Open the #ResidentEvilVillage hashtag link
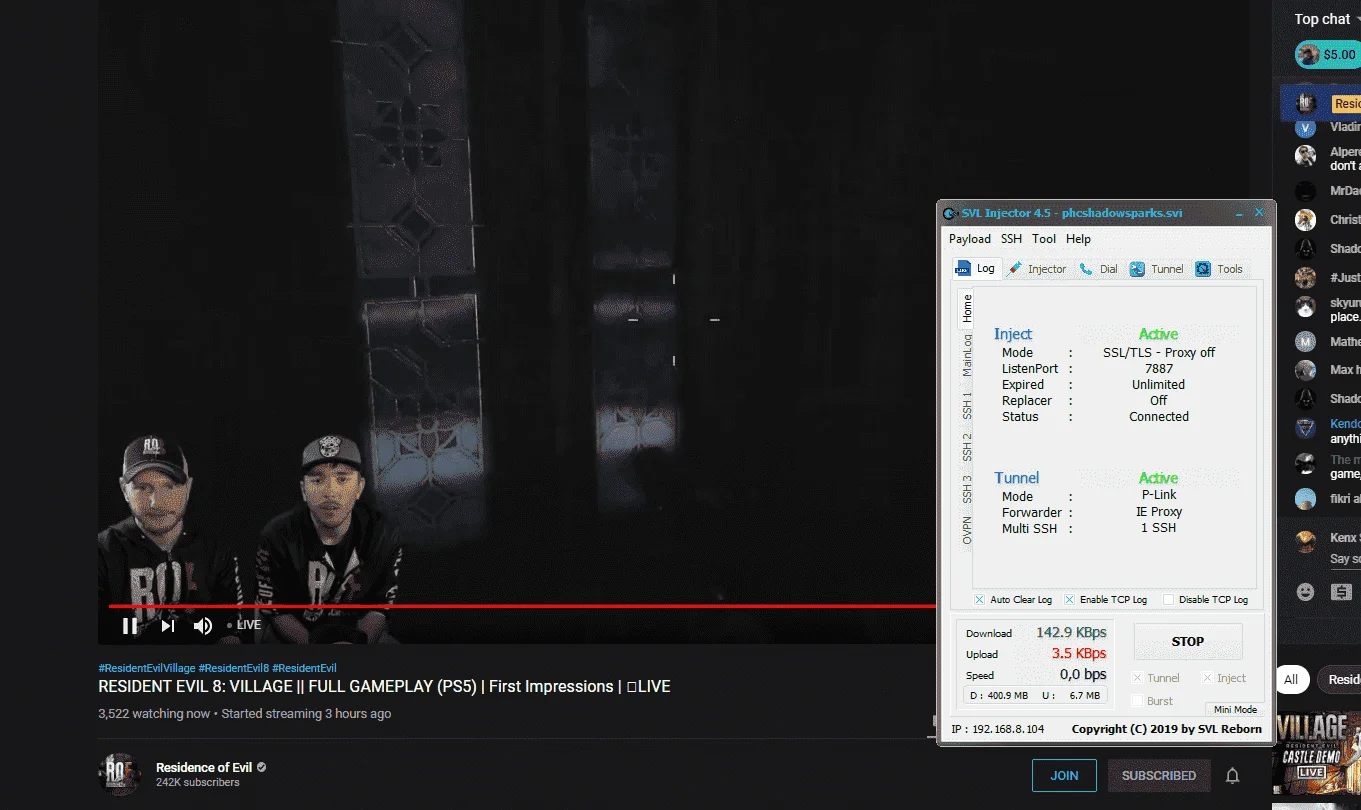This screenshot has width=1361, height=810. [147, 668]
